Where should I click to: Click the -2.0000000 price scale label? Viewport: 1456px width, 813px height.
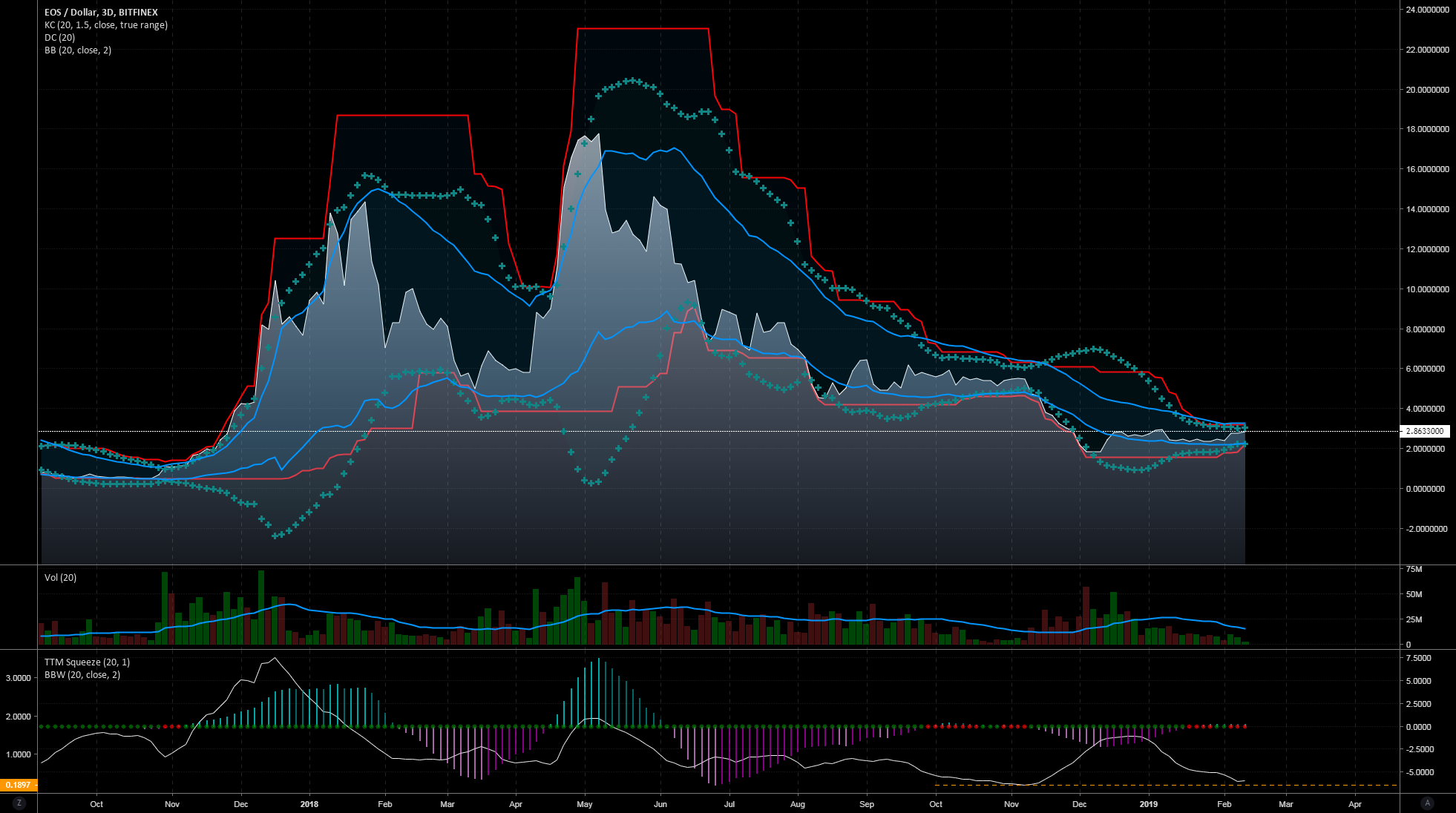tap(1426, 529)
